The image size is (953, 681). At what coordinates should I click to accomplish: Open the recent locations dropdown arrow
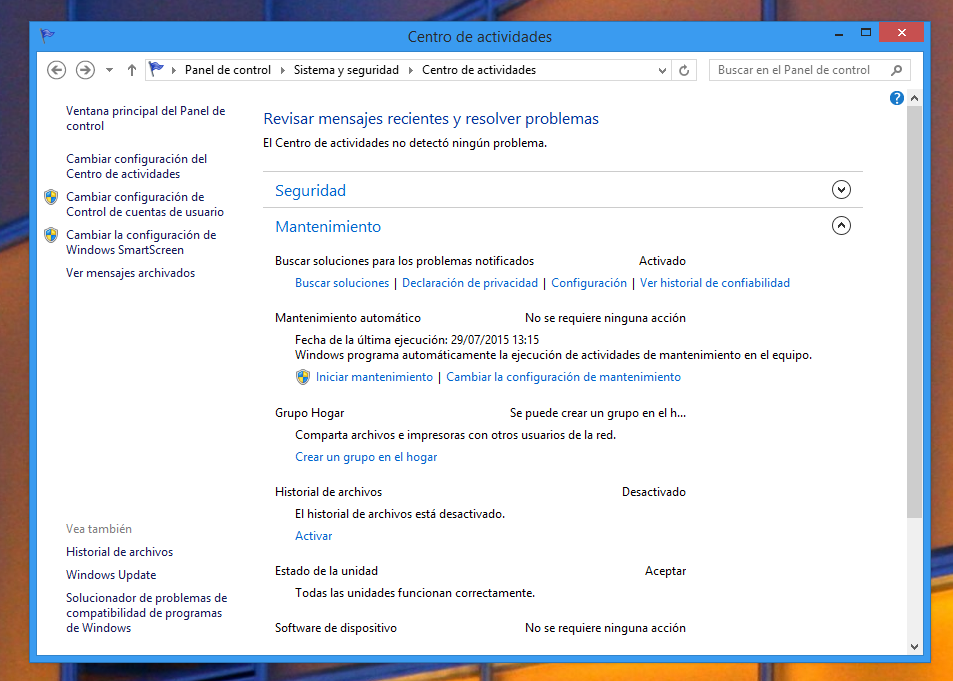[109, 70]
